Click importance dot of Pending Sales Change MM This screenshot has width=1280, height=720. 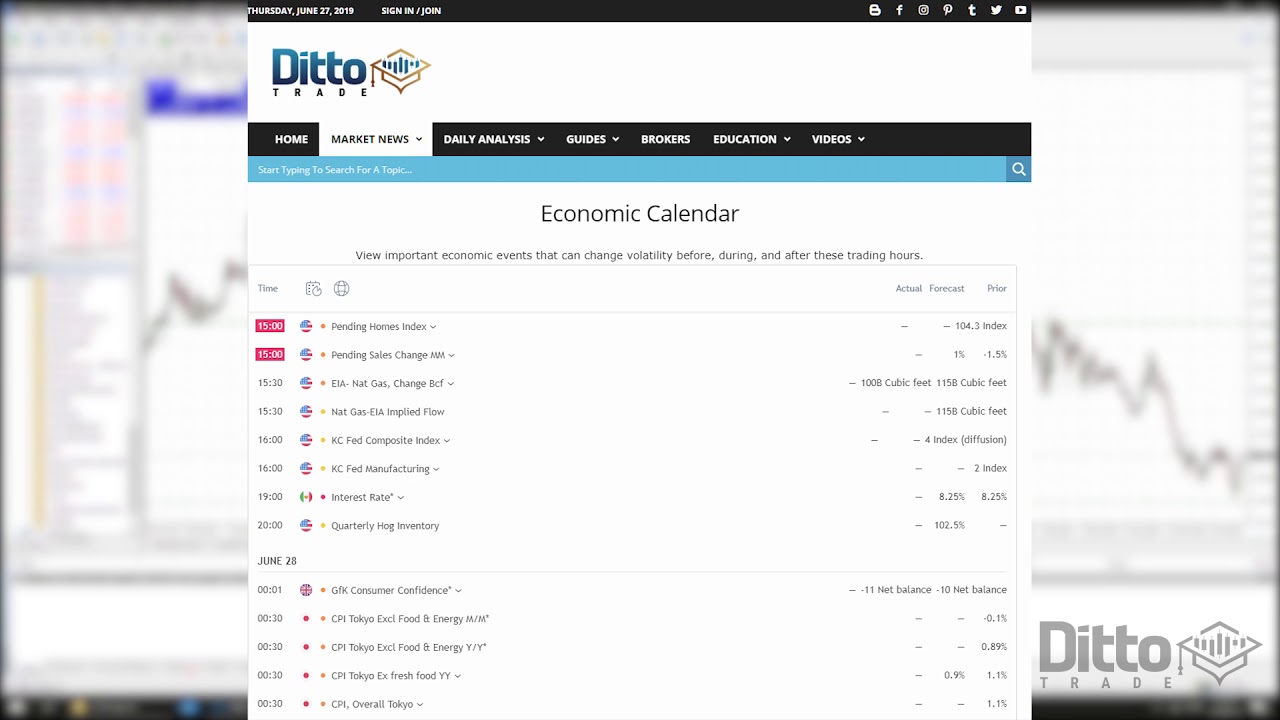[323, 354]
